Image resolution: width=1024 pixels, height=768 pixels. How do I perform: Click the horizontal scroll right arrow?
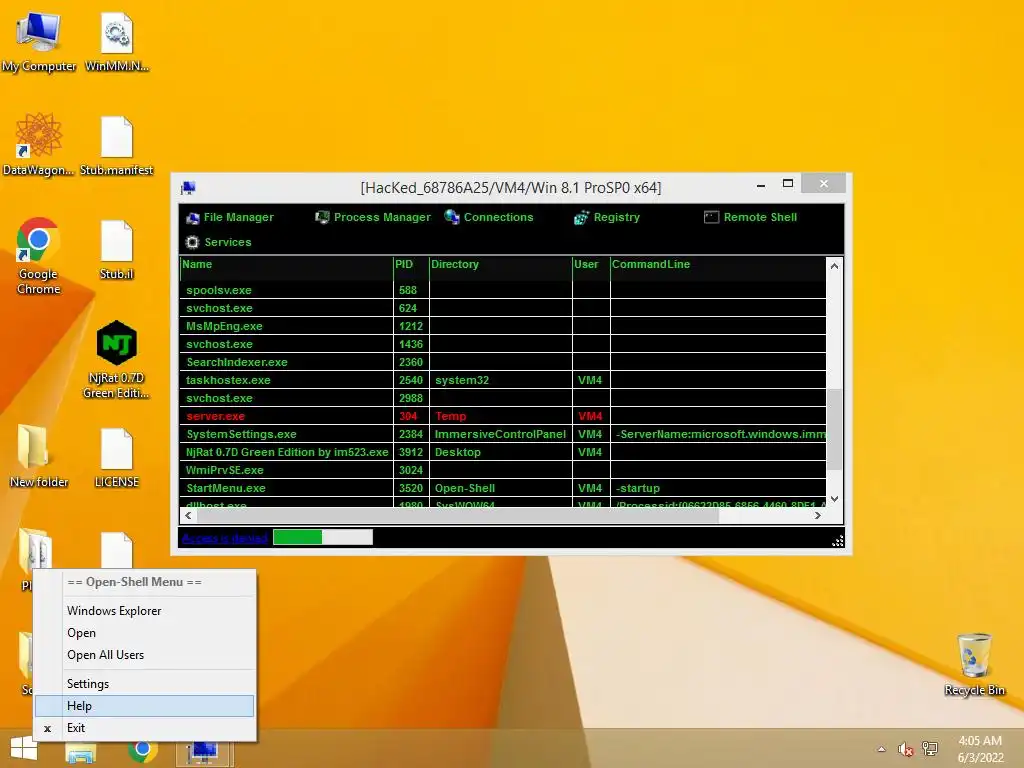click(x=818, y=515)
